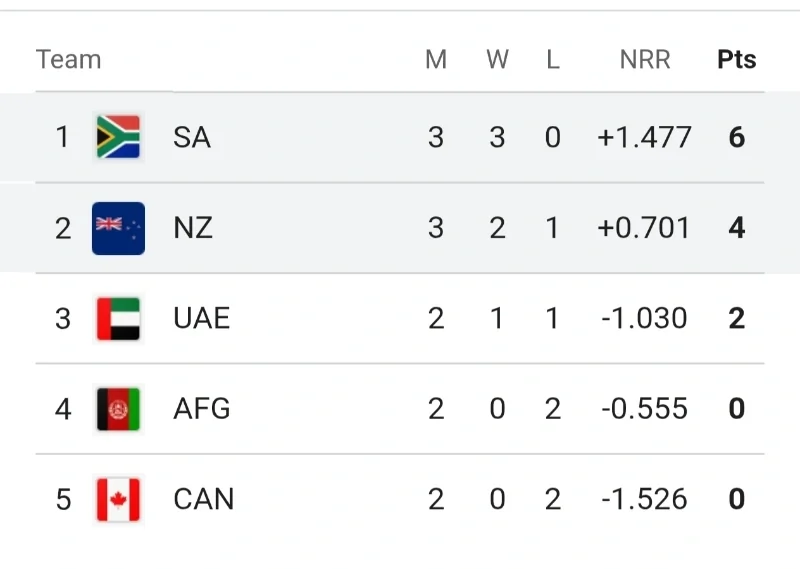Click New Zealand's 4 points value
The width and height of the screenshot is (800, 569).
737,228
